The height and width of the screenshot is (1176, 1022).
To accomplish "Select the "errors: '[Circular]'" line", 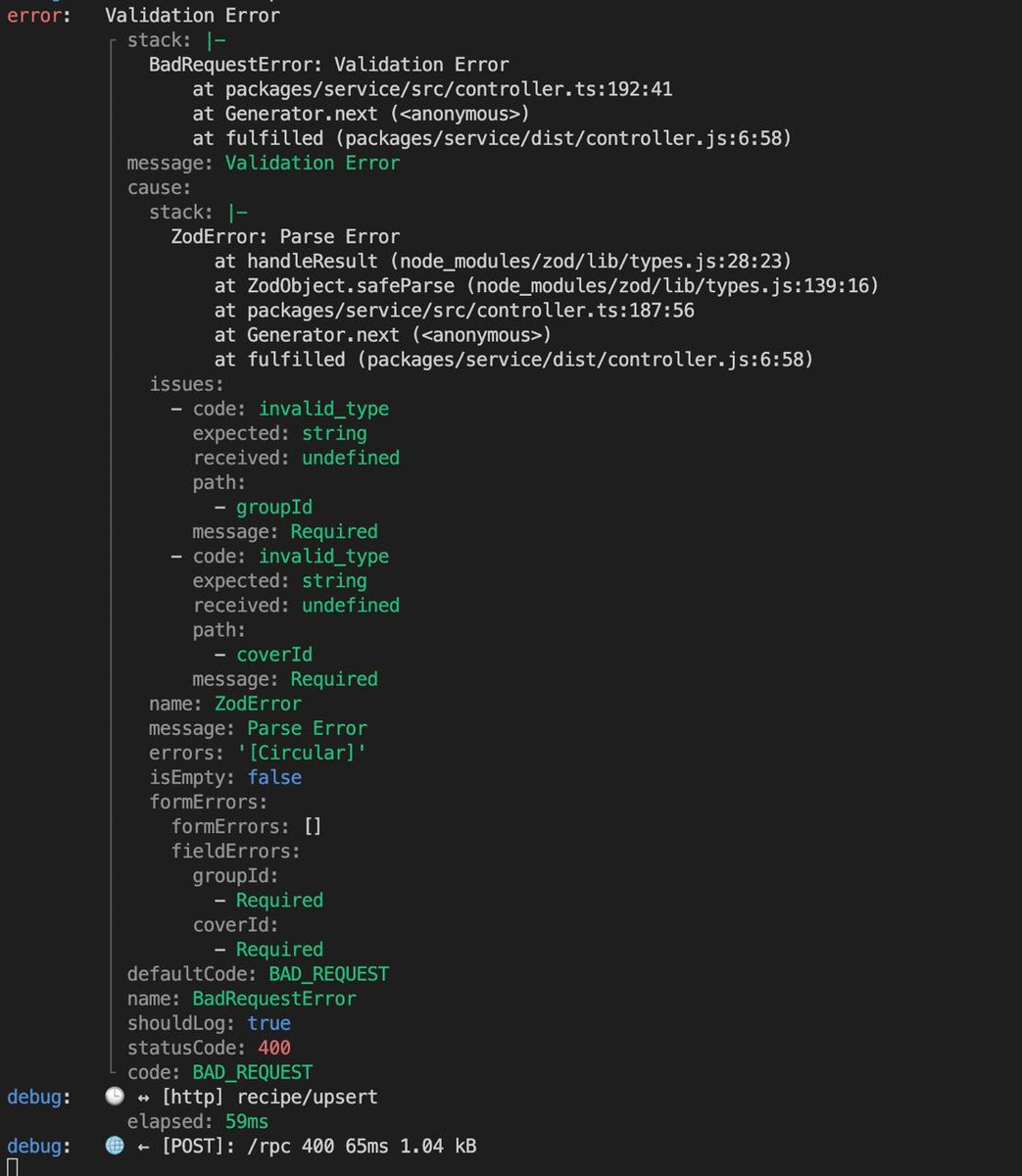I will pos(258,753).
